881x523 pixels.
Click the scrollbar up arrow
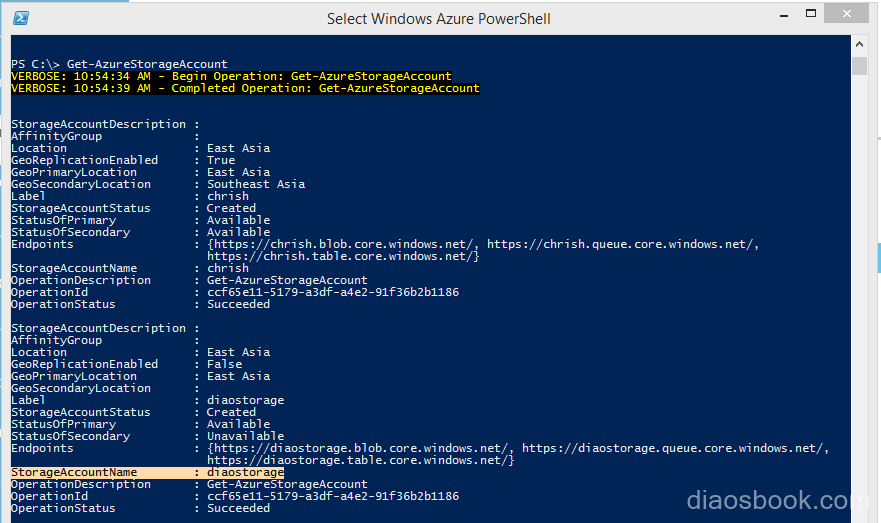[x=859, y=44]
